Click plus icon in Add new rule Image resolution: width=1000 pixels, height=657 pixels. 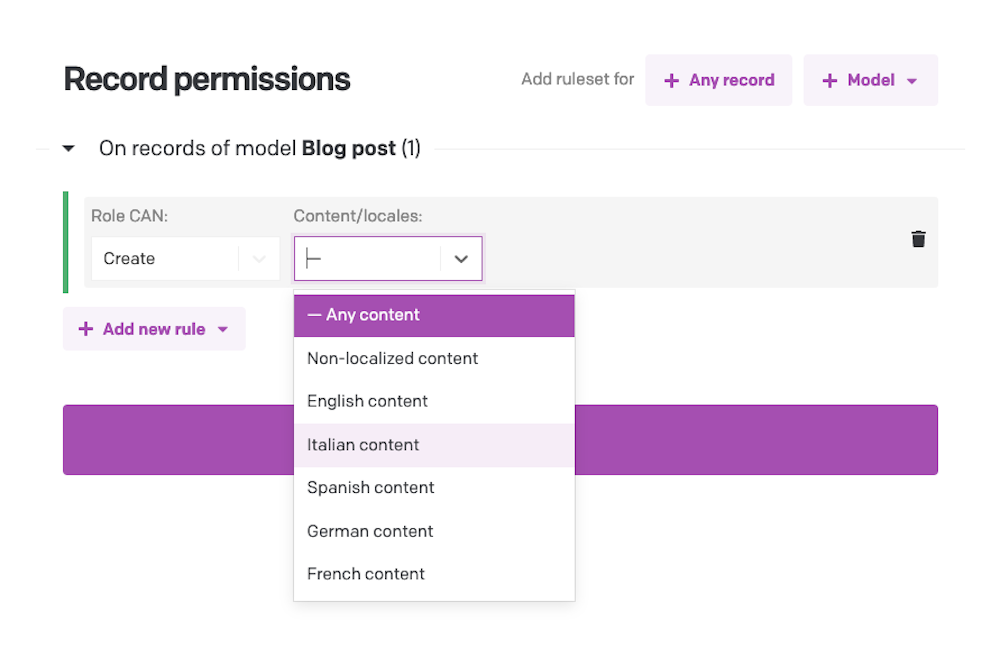tap(85, 329)
